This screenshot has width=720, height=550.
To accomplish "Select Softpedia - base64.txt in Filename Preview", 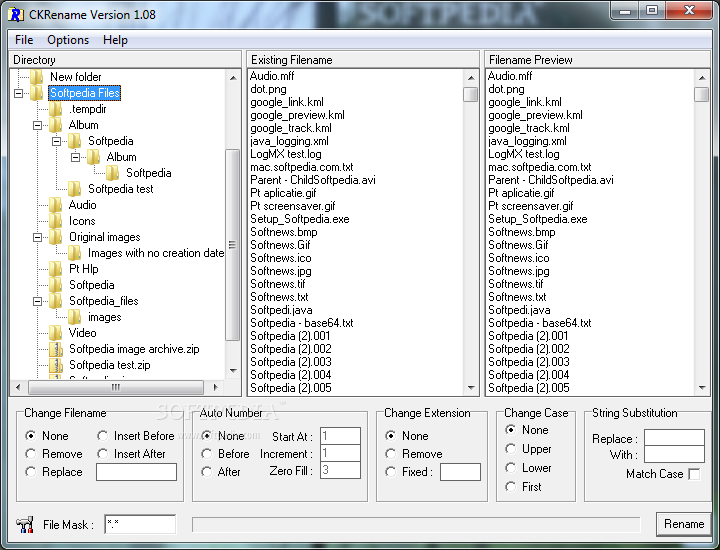I will 540,323.
